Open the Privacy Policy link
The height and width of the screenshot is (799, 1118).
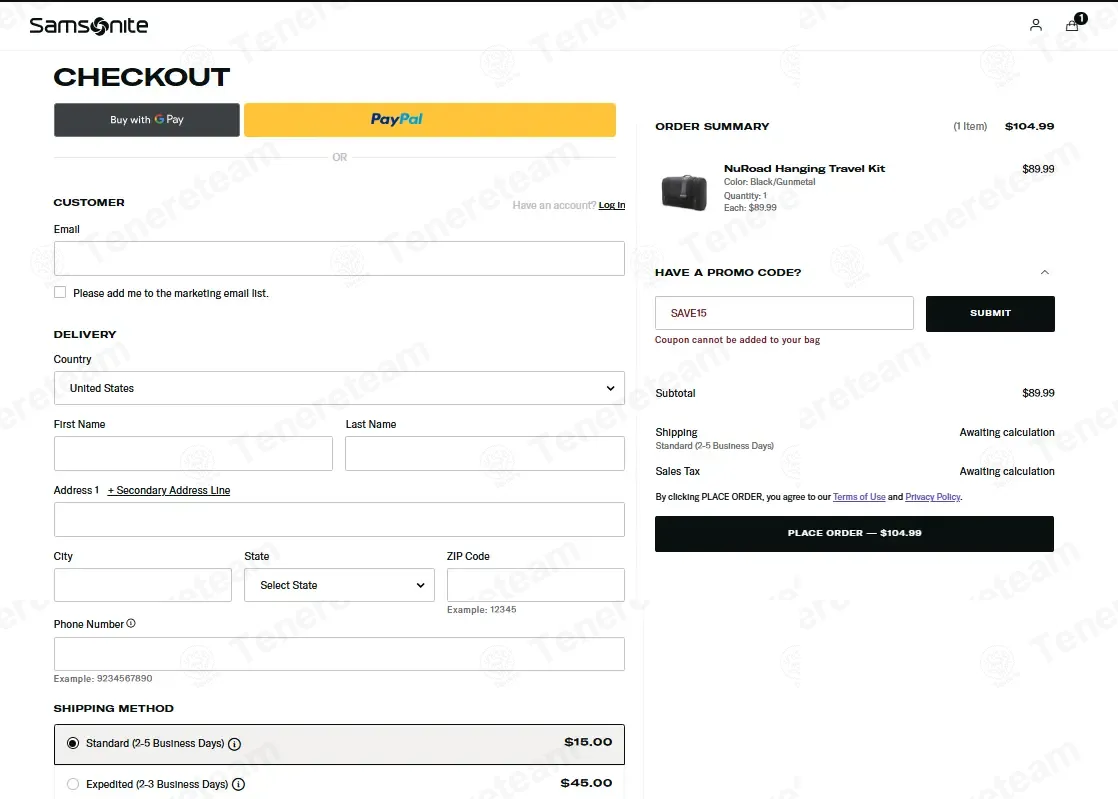point(933,497)
